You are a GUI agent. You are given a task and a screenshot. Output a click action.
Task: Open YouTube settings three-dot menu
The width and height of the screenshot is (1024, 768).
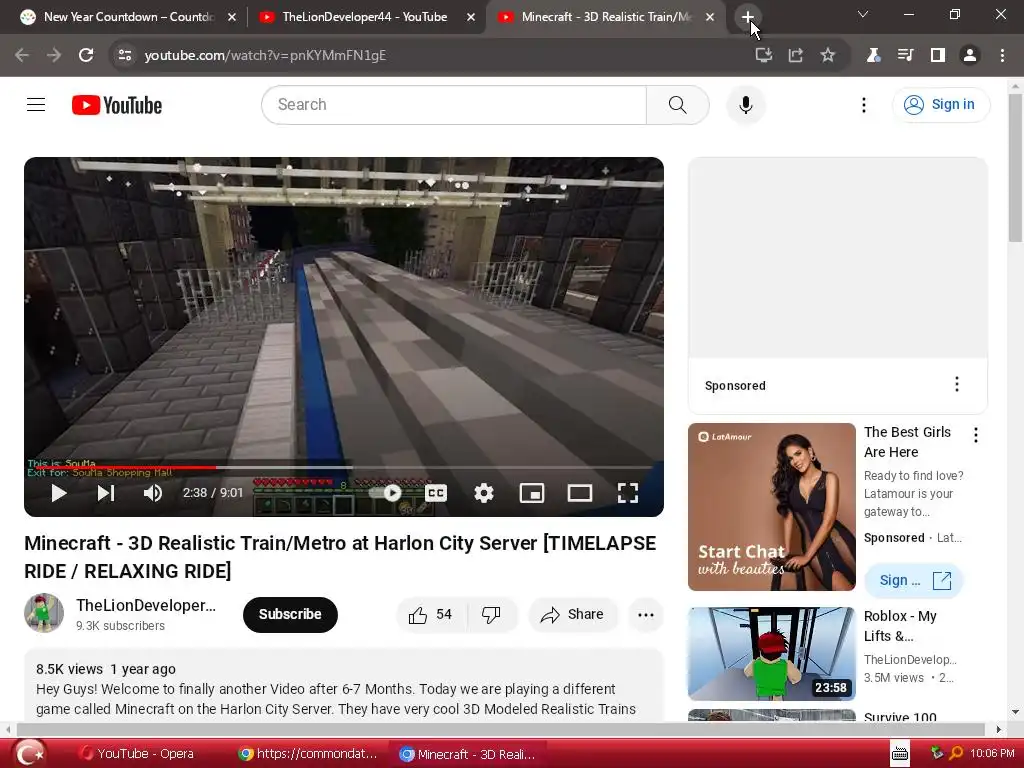pos(863,105)
